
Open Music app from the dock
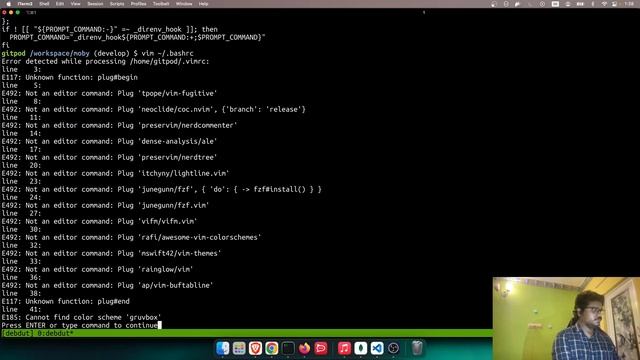(344, 348)
